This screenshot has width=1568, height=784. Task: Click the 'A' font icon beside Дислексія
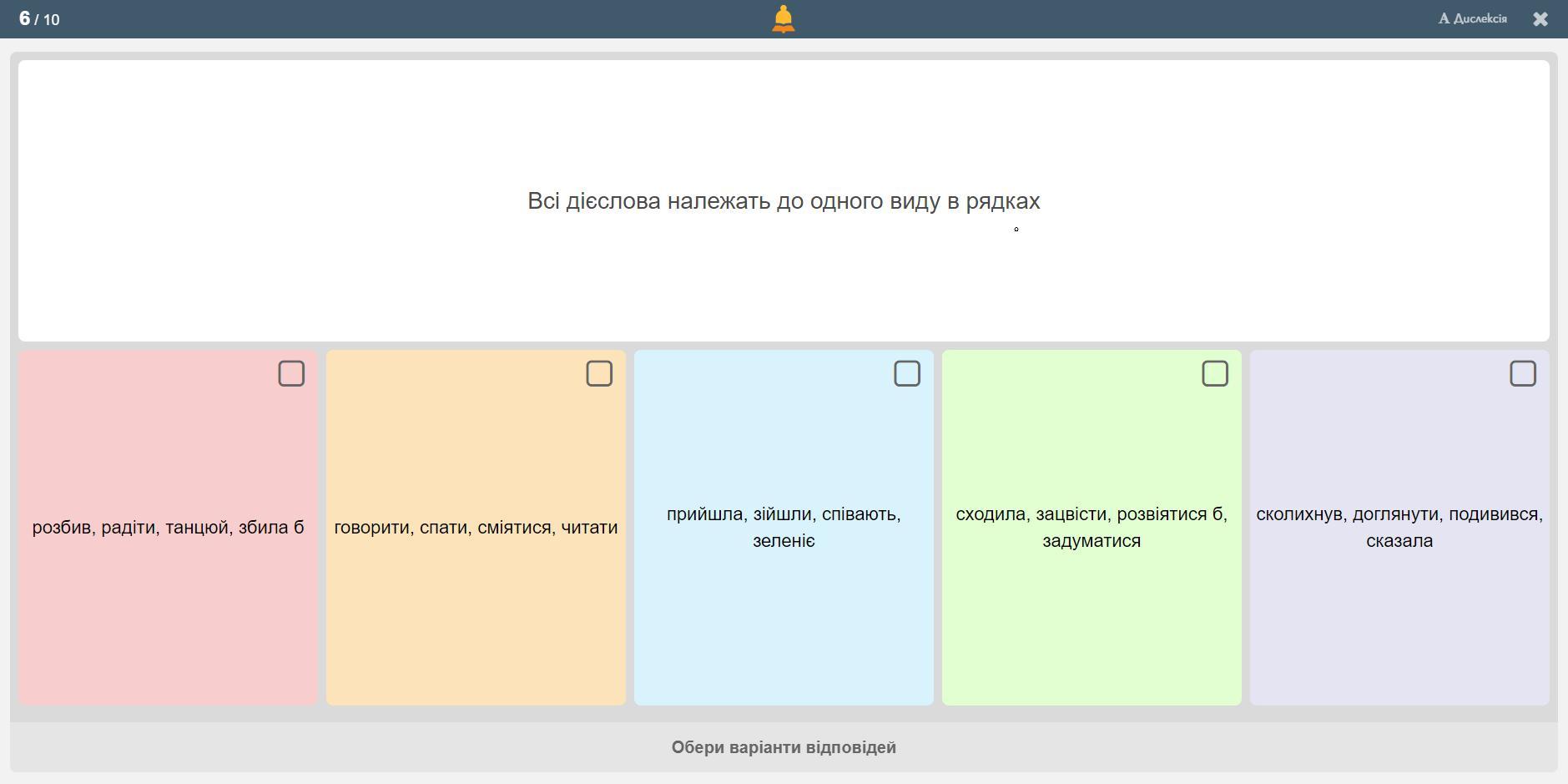[1444, 18]
